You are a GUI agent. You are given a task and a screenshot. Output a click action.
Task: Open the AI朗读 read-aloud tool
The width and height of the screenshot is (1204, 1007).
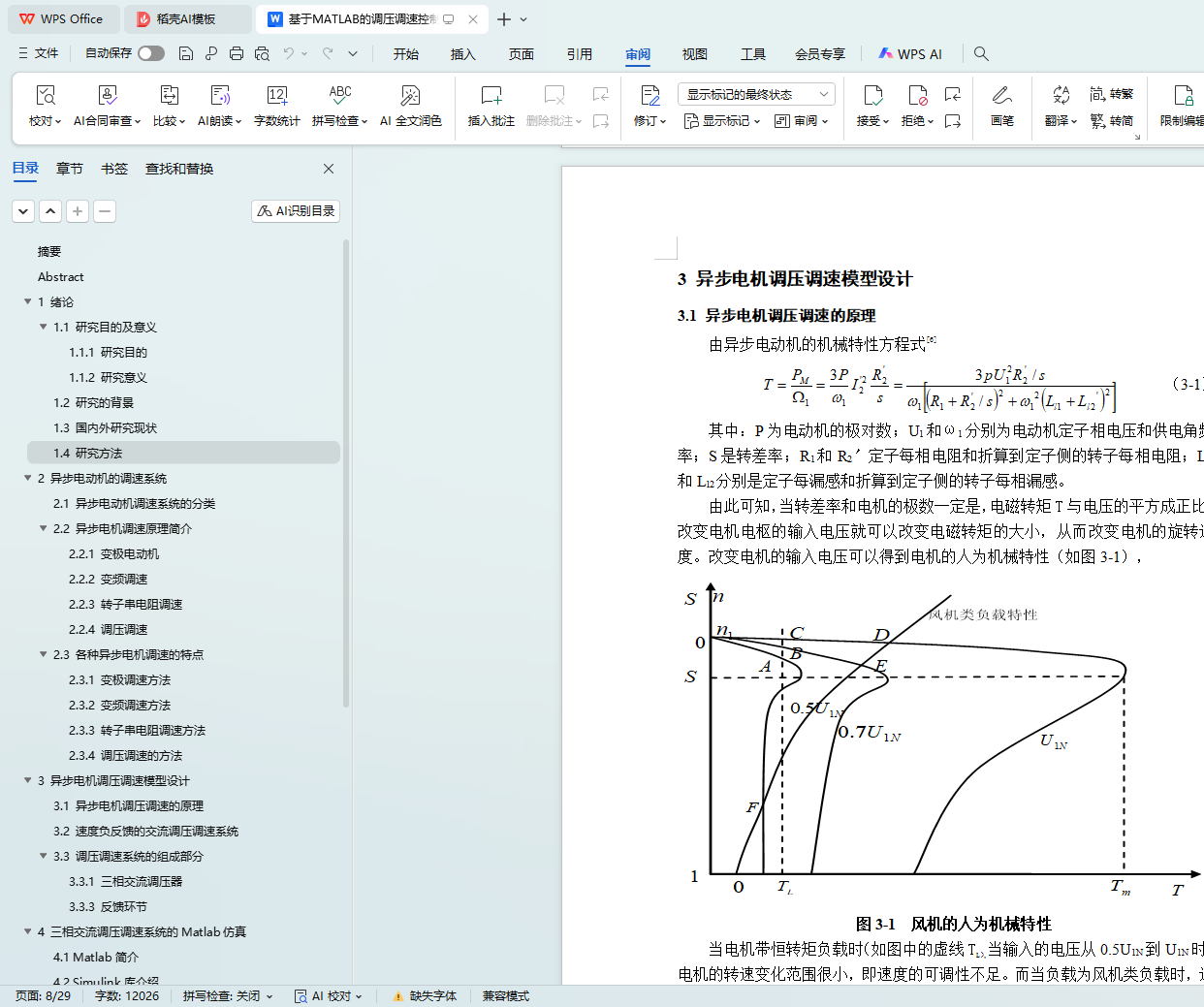(x=220, y=96)
